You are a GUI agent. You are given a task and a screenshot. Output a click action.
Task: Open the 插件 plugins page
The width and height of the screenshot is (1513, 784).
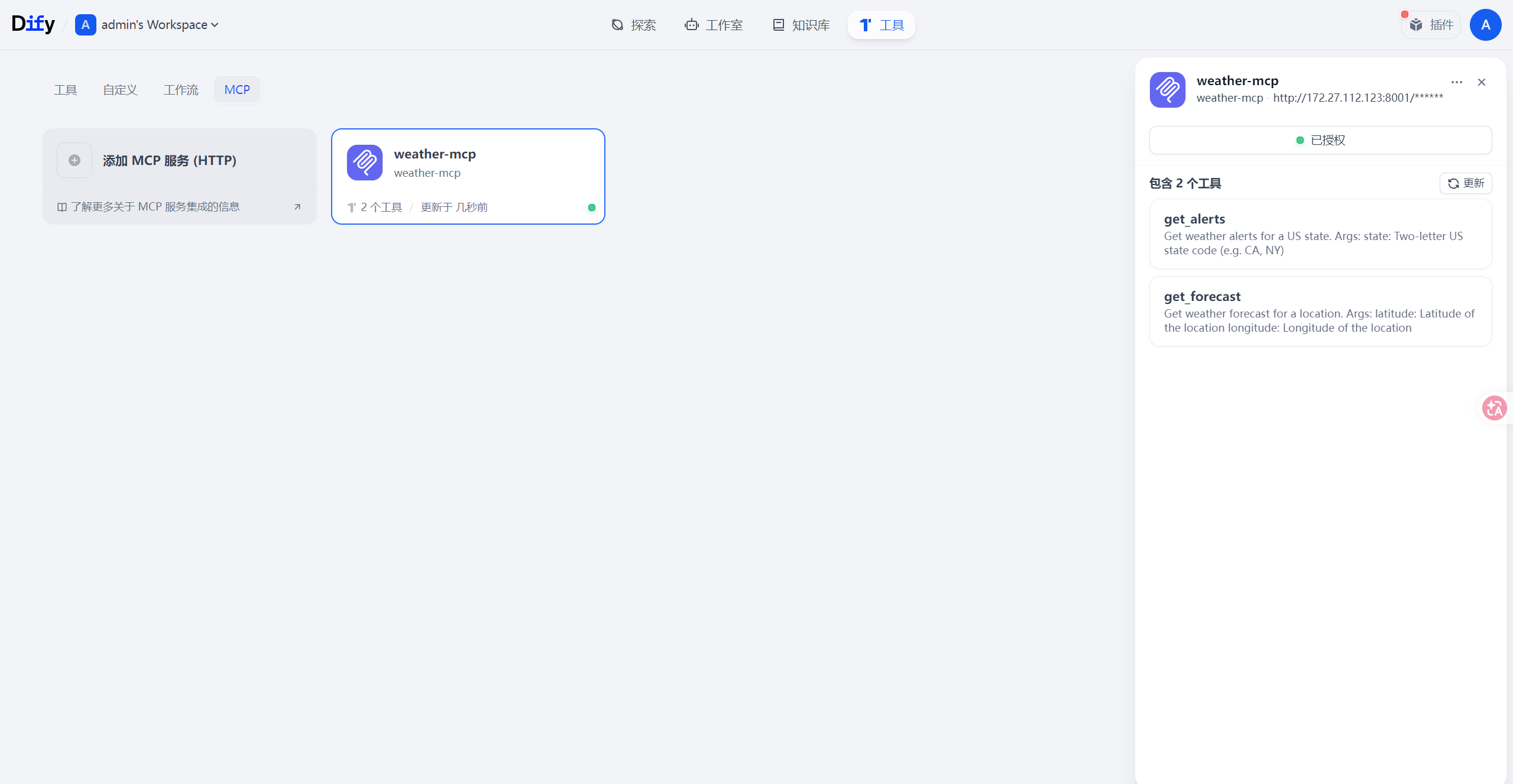1431,25
